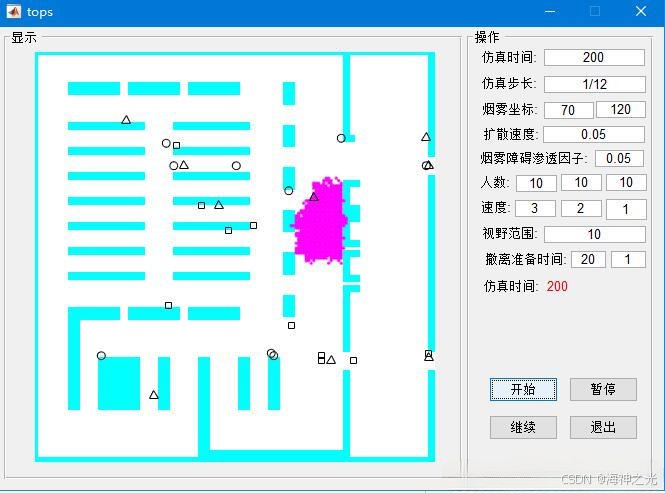Click the 继续 (continue) button

[523, 427]
